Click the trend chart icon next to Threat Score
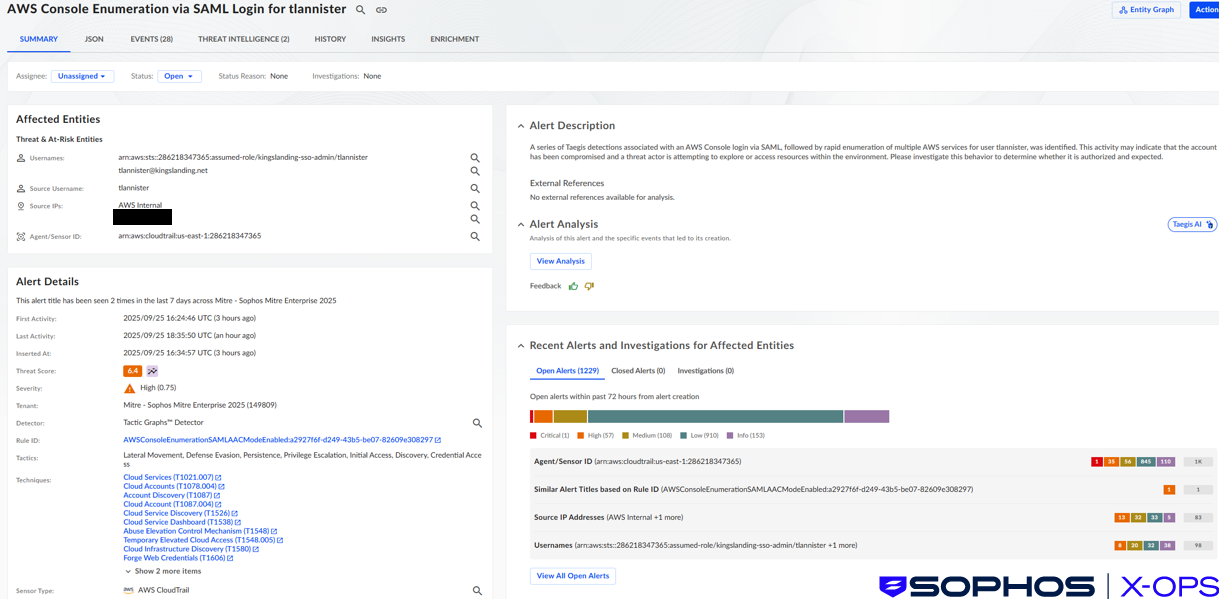 pos(151,370)
